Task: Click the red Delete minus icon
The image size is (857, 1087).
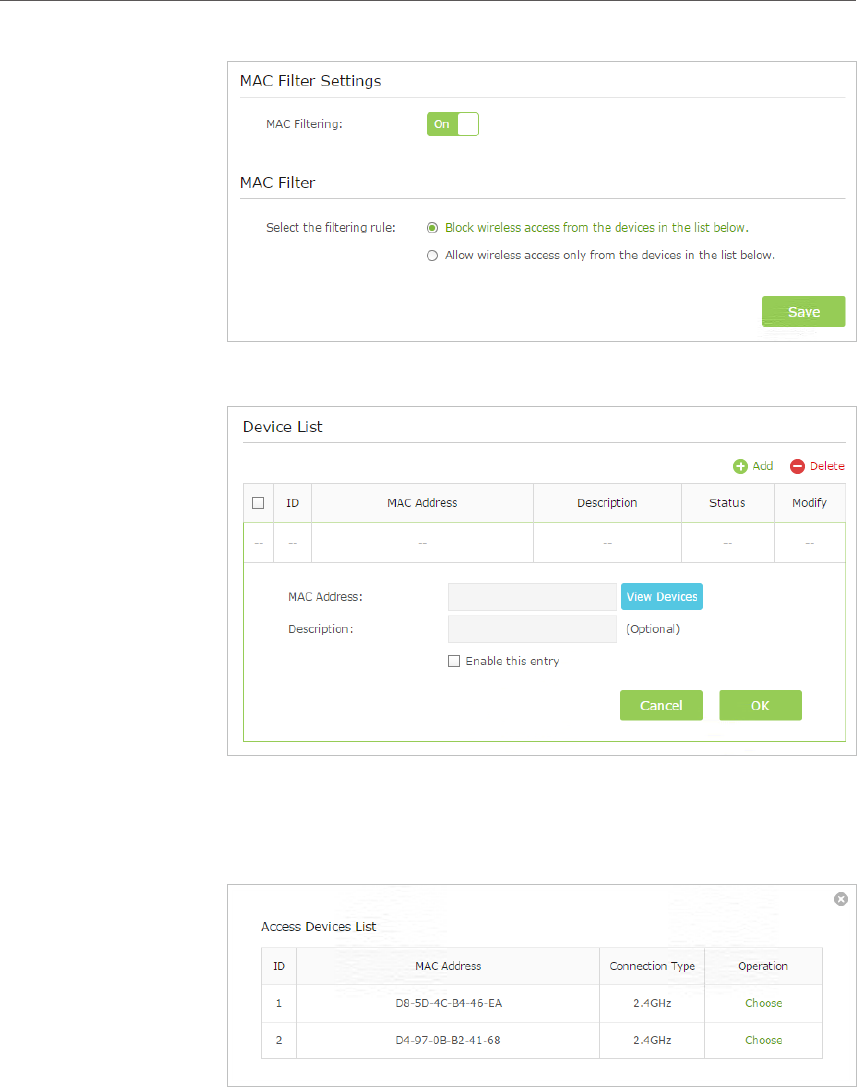Action: [797, 467]
